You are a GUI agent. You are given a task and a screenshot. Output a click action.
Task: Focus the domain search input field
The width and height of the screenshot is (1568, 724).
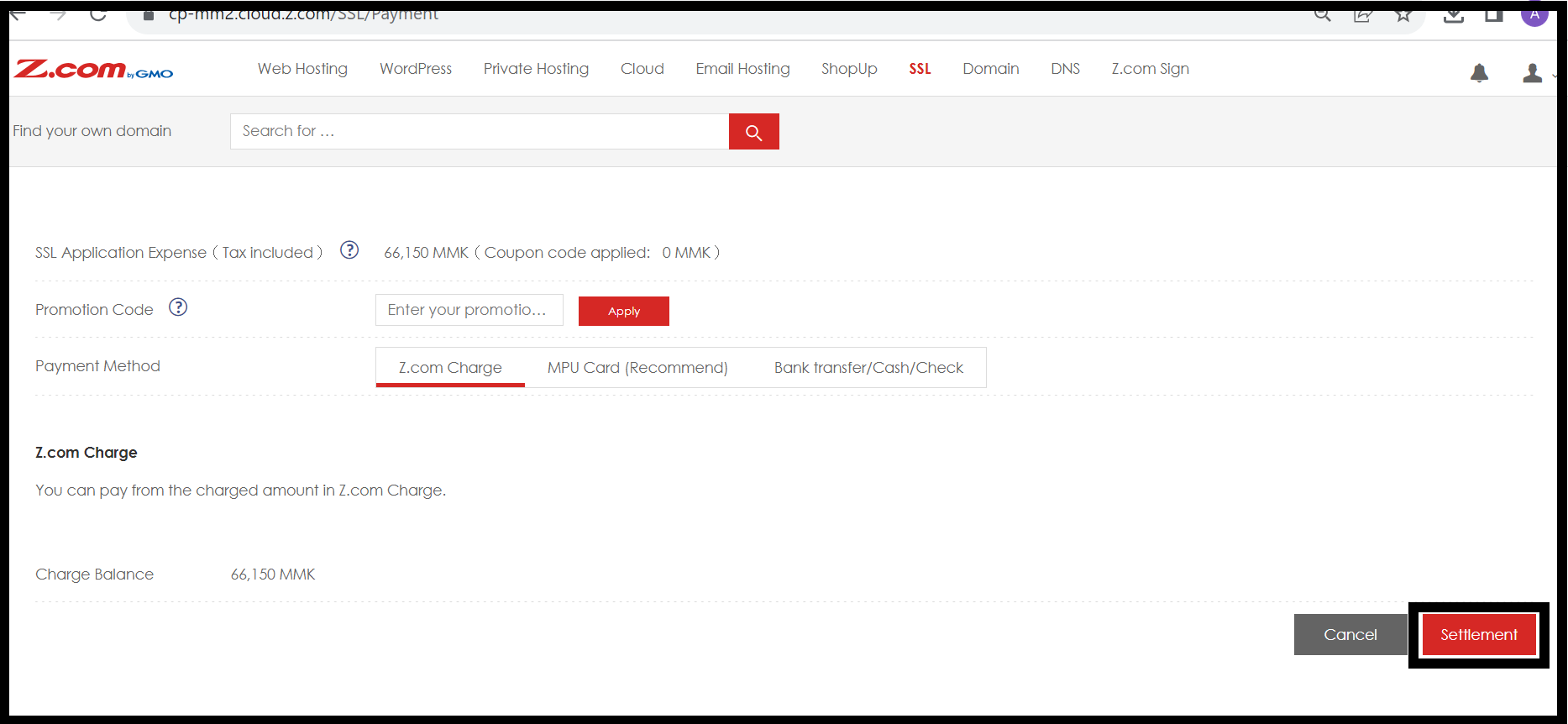pyautogui.click(x=480, y=131)
